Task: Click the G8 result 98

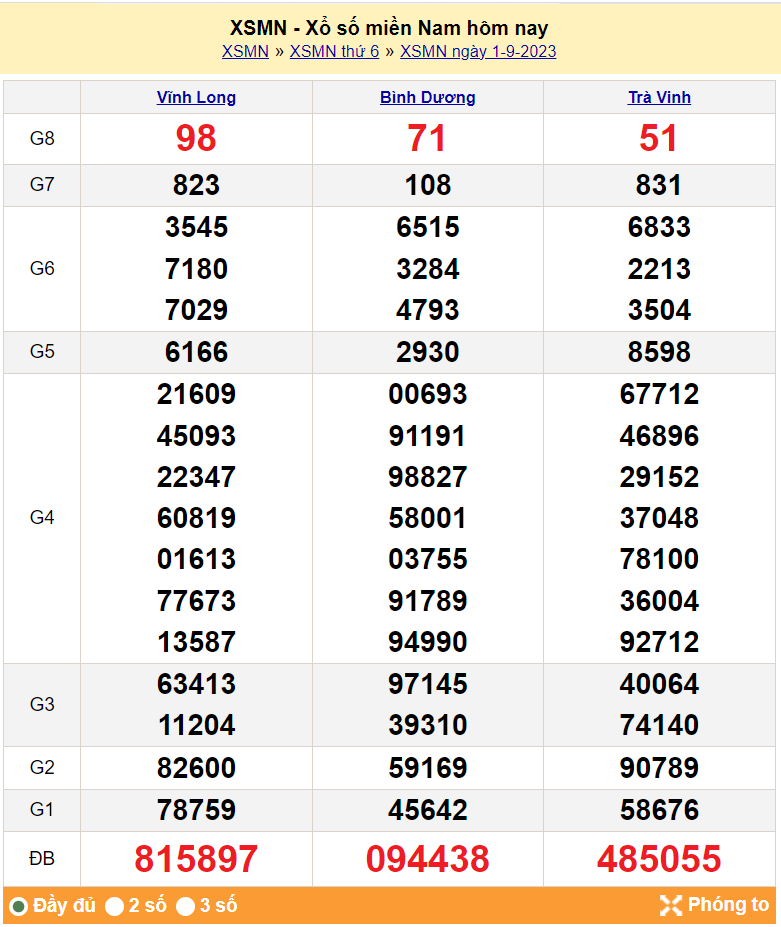Action: click(196, 139)
